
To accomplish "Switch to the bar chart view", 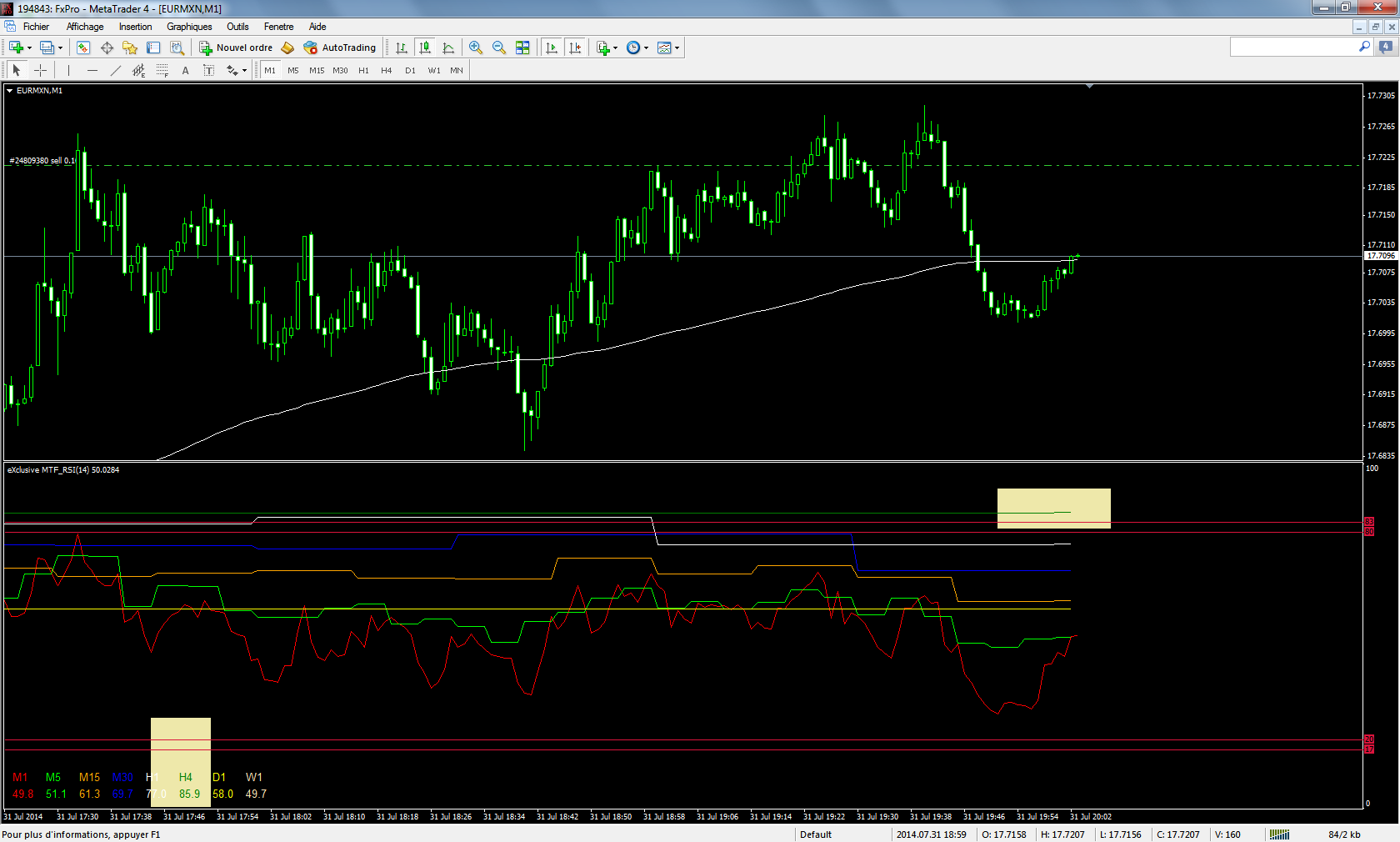I will 402,48.
